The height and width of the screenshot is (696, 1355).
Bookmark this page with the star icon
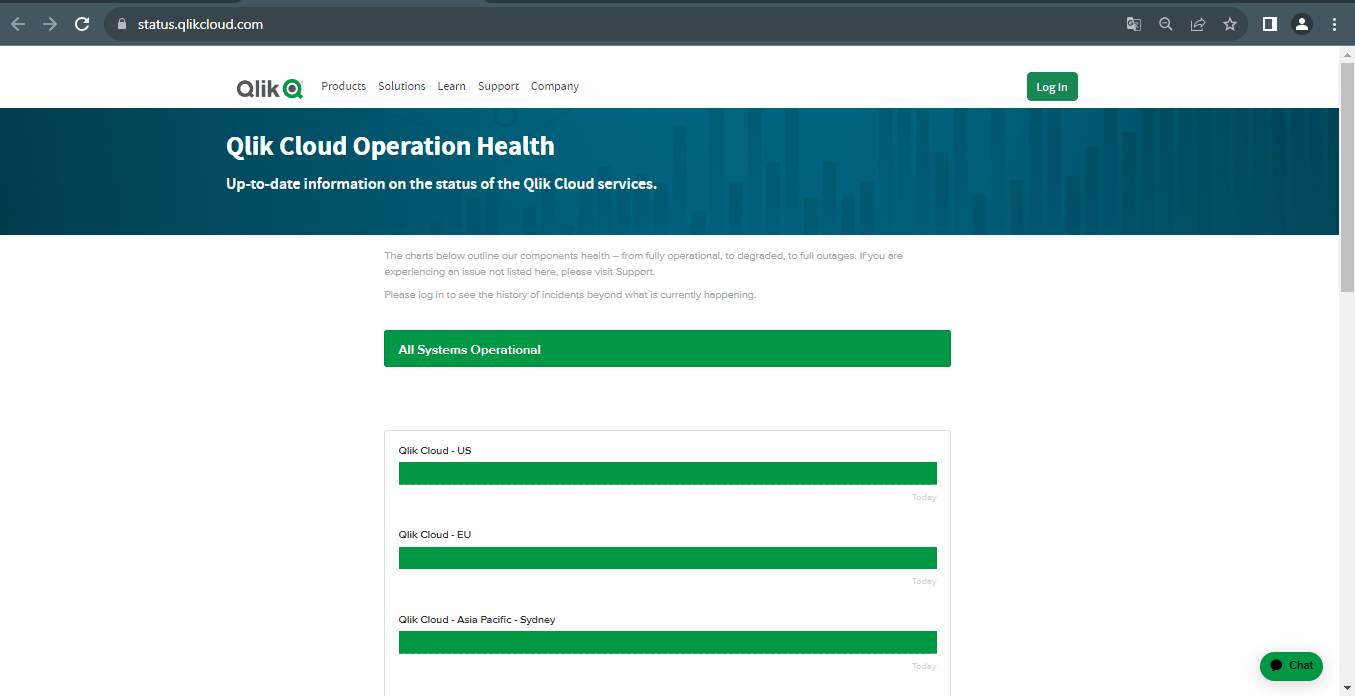coord(1230,24)
